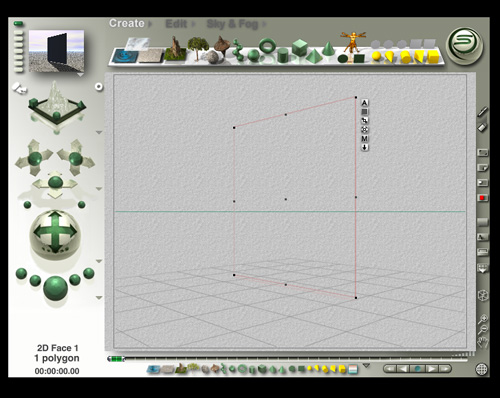Switch to the Edit palette

tap(176, 24)
